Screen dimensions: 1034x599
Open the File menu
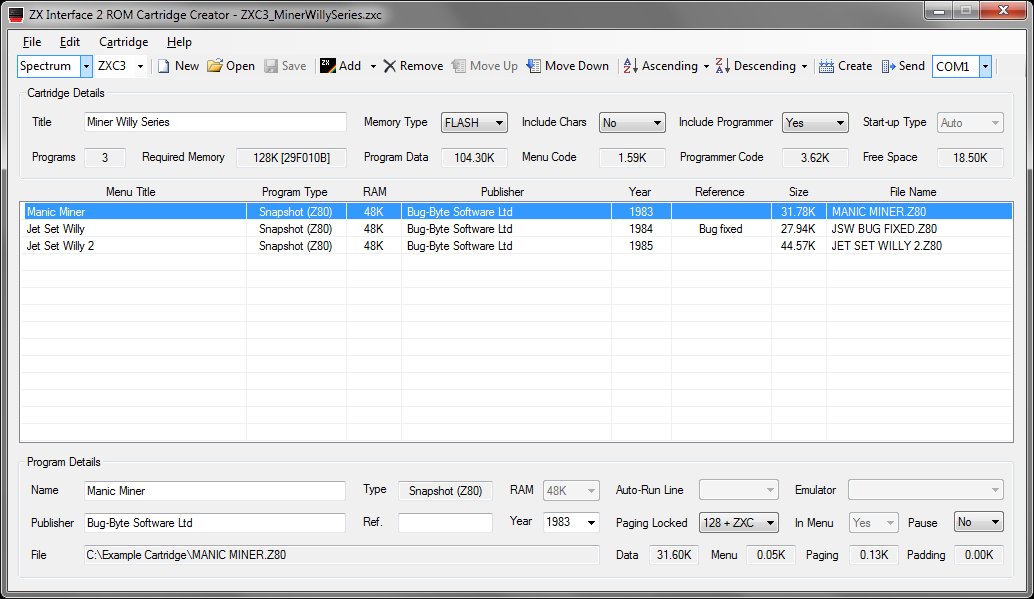[32, 42]
